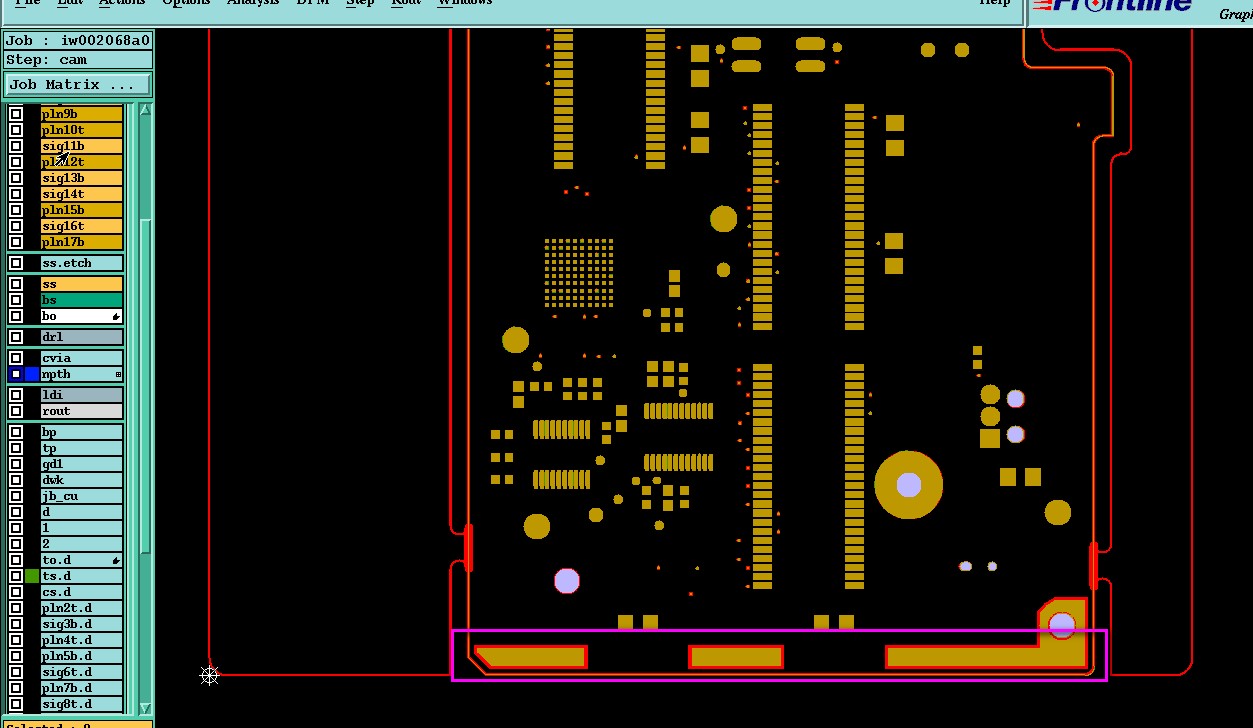Image resolution: width=1253 pixels, height=728 pixels.
Task: Select layer name pln9b
Action: (81, 114)
